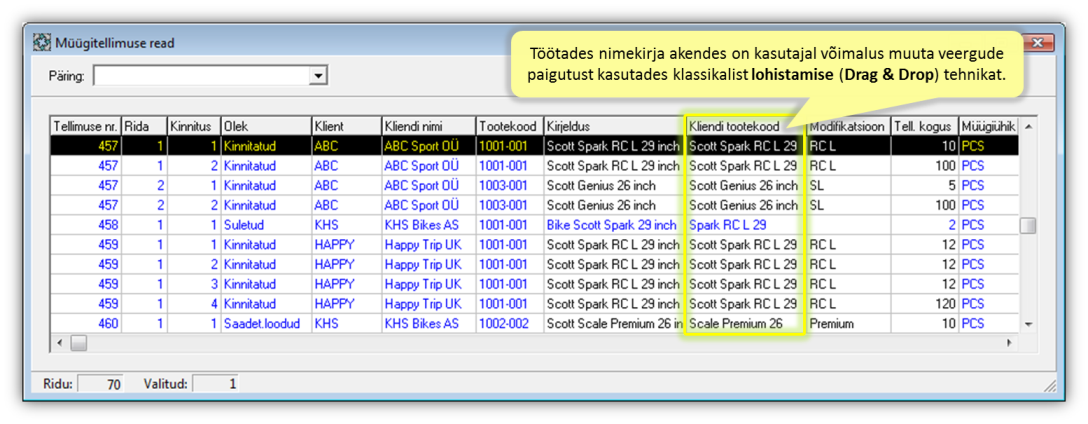
Task: Click the Modifikatsioon column header
Action: (848, 126)
